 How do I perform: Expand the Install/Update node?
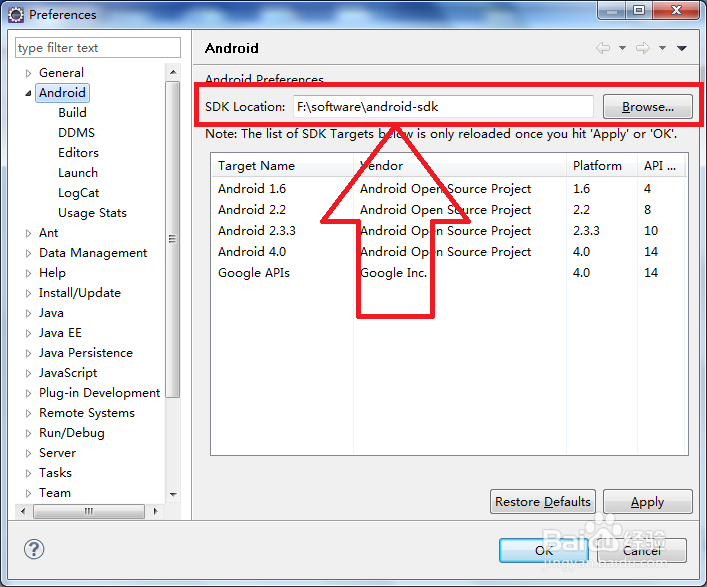(x=28, y=294)
